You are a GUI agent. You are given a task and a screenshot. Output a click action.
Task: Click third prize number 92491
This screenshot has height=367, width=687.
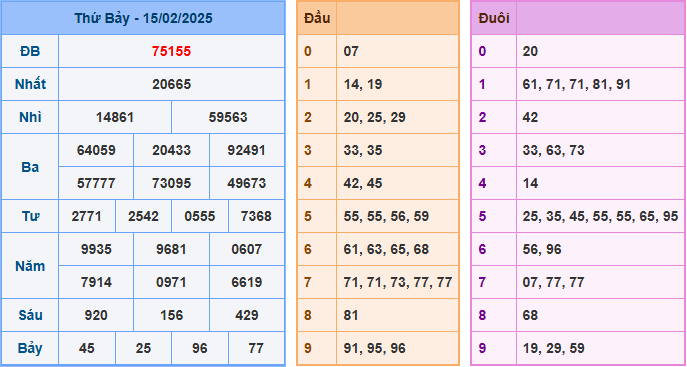[247, 150]
